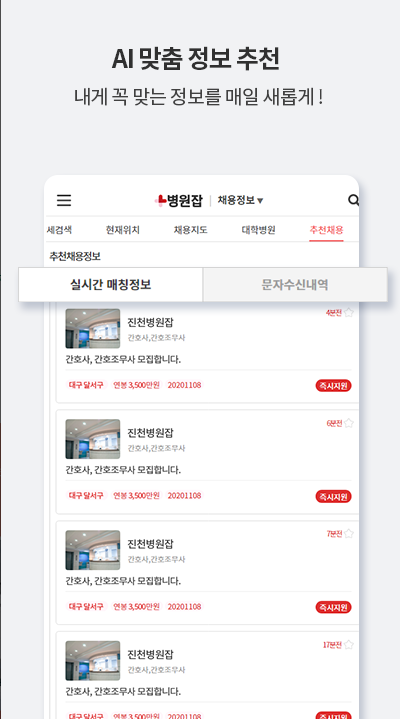Open 진천병원잡 title in the 7분전 listing
The image size is (400, 719).
(150, 544)
